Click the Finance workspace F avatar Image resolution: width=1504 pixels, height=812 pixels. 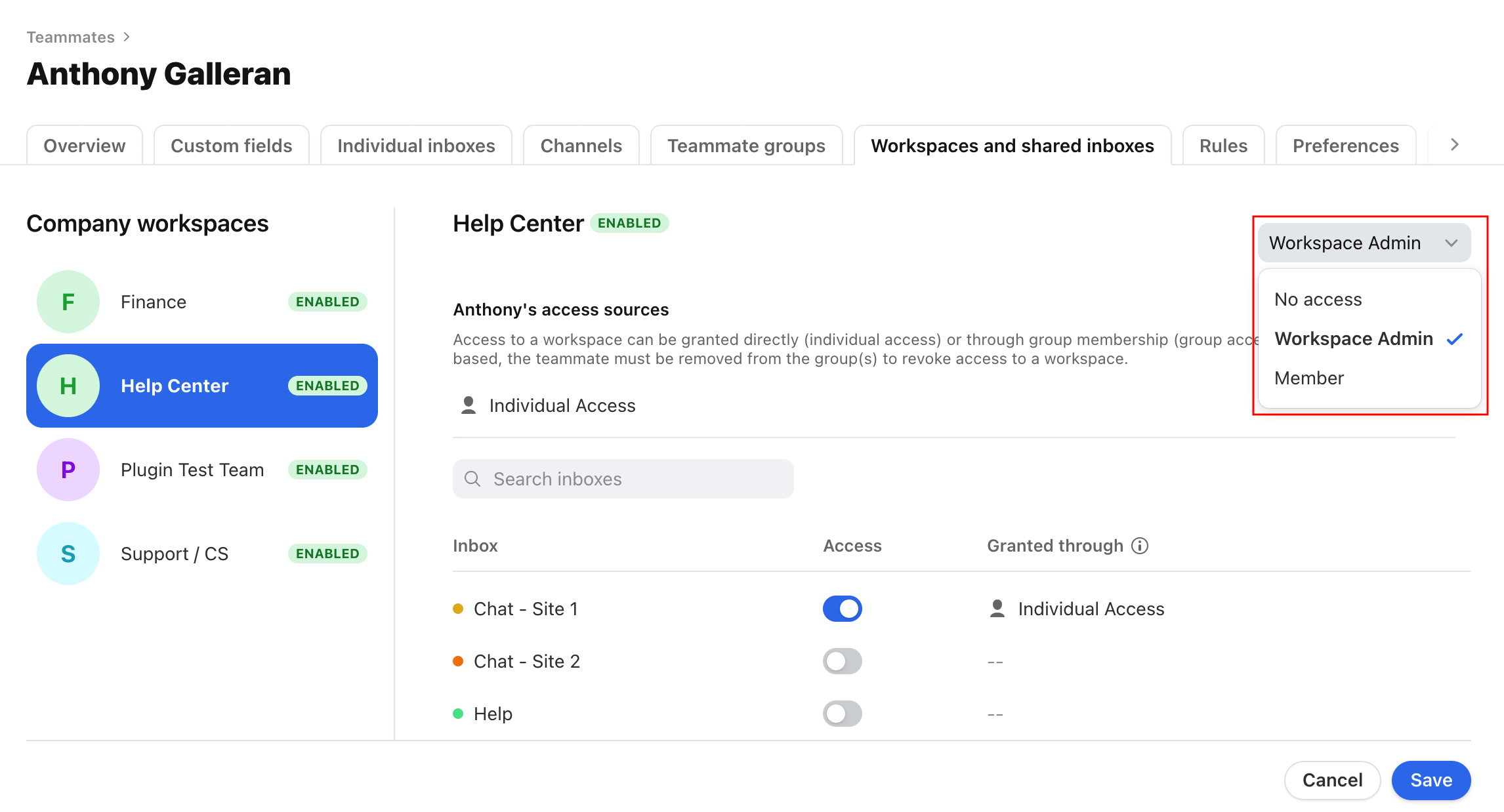pyautogui.click(x=68, y=302)
